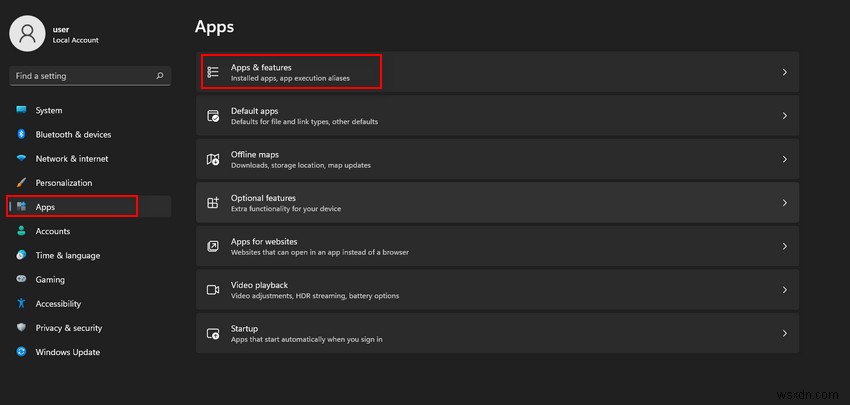Open the Optional features text label
850x405 pixels.
tap(263, 198)
